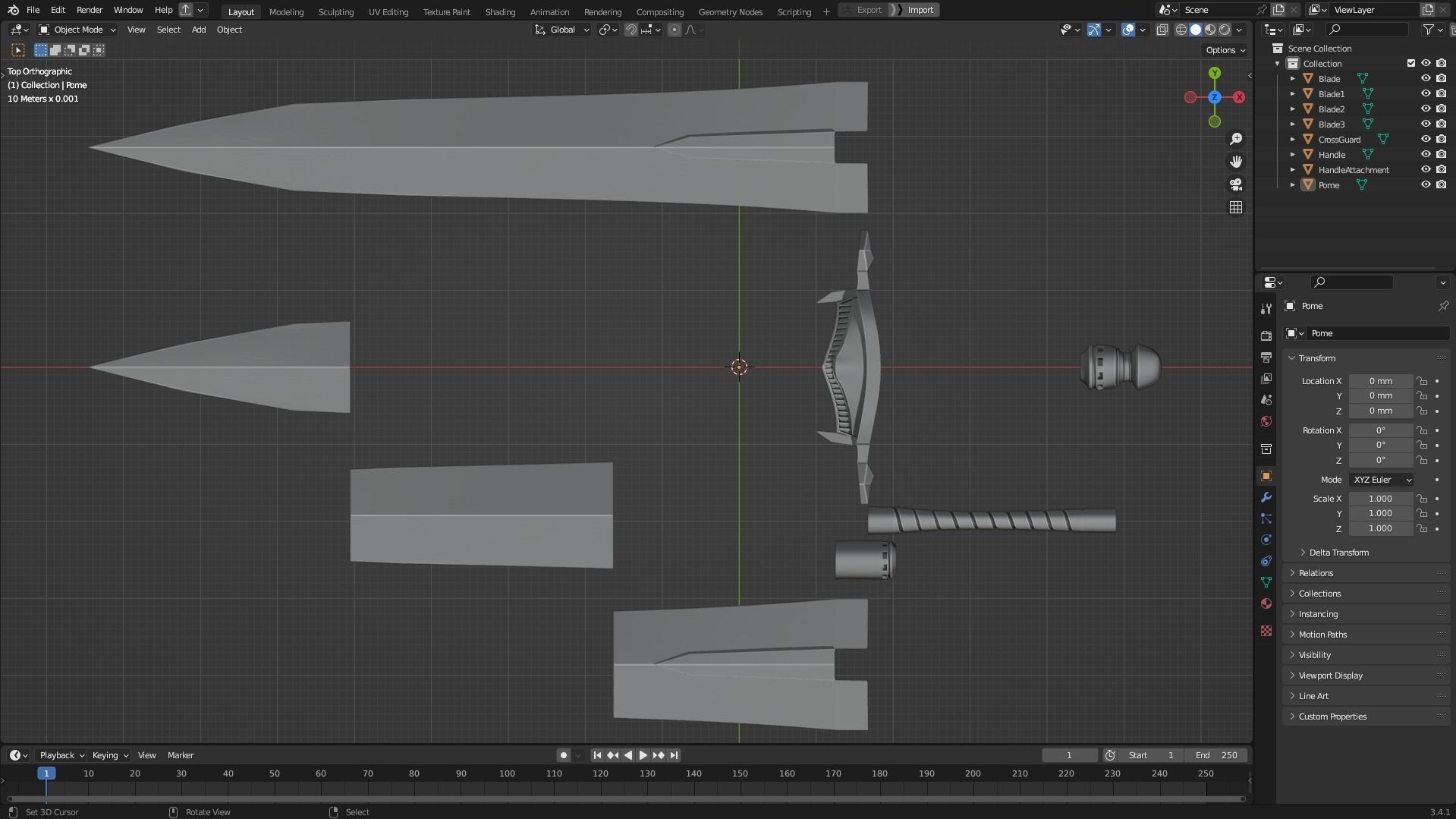
Task: Expand the CrossGuard tree item
Action: 1293,139
